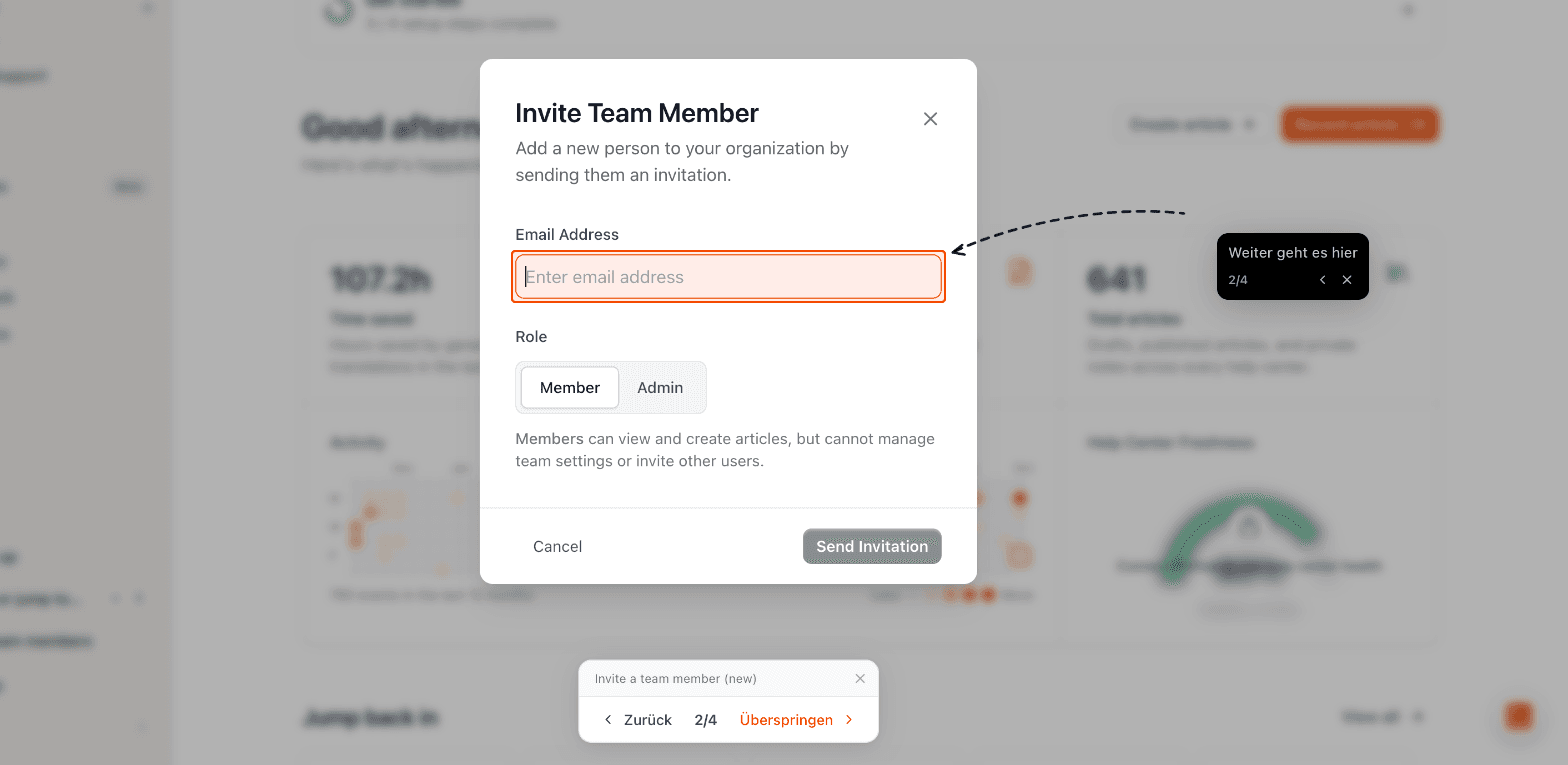Open the blurred Create article dropdown
The image size is (1568, 765).
(1192, 125)
